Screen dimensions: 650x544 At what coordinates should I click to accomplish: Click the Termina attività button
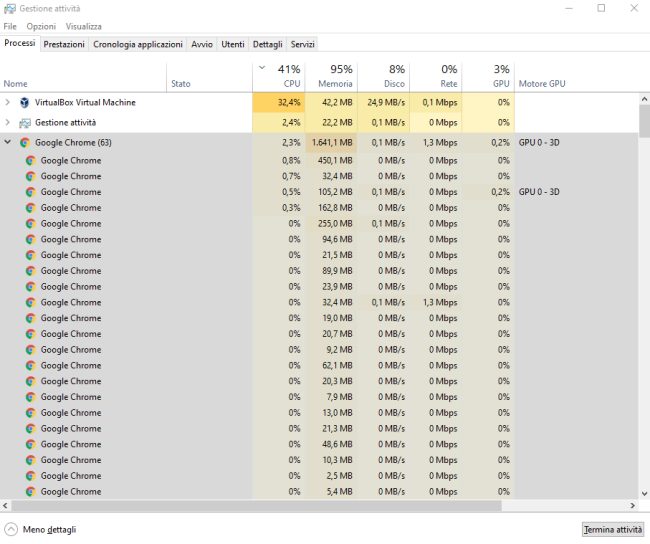[613, 529]
